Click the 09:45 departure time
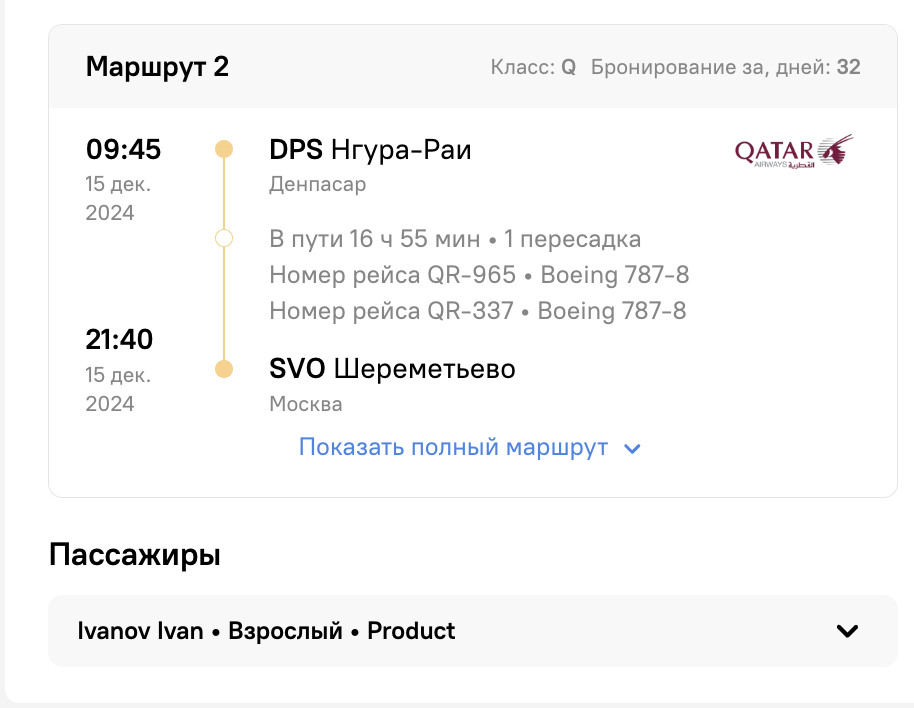The height and width of the screenshot is (708, 914). 123,149
